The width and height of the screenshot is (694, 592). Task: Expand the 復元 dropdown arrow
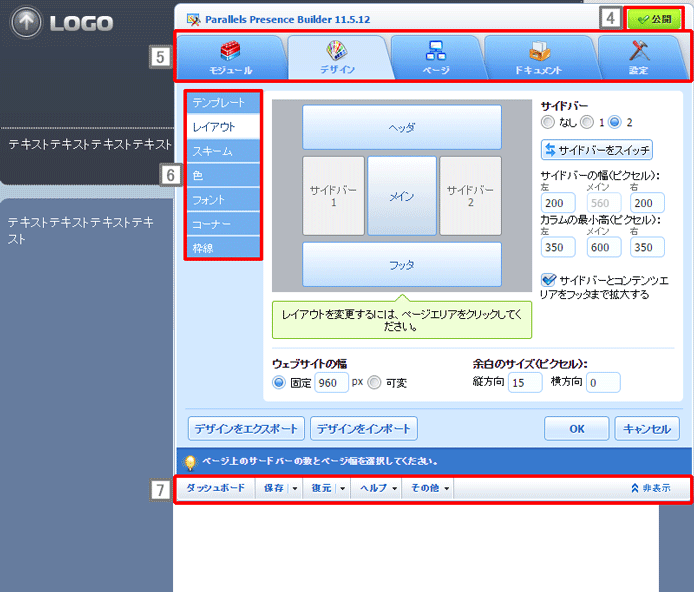click(343, 489)
